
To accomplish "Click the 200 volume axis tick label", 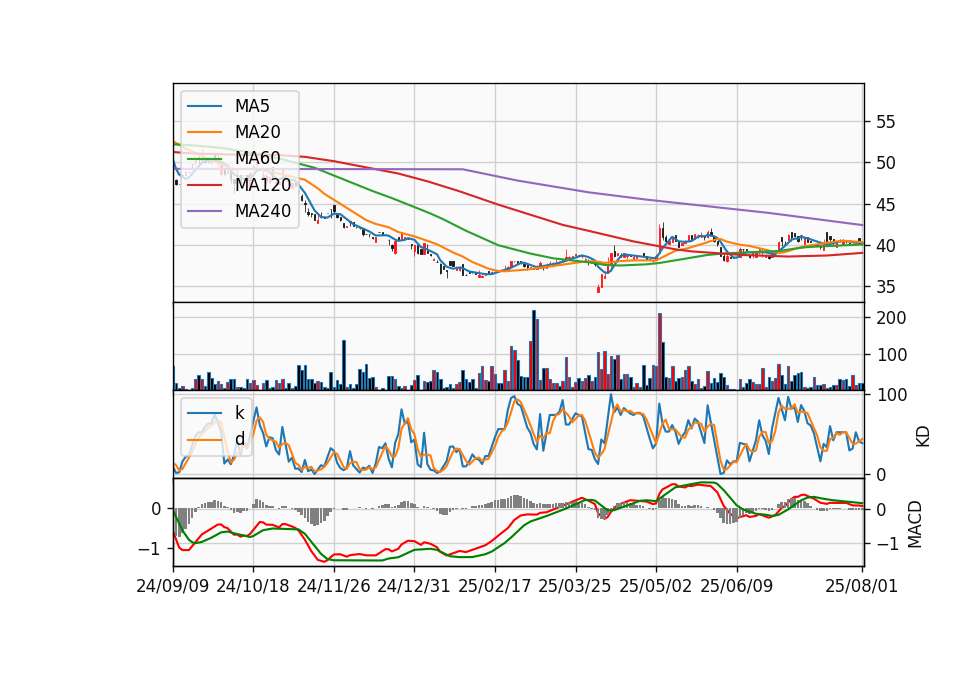I will coord(891,318).
